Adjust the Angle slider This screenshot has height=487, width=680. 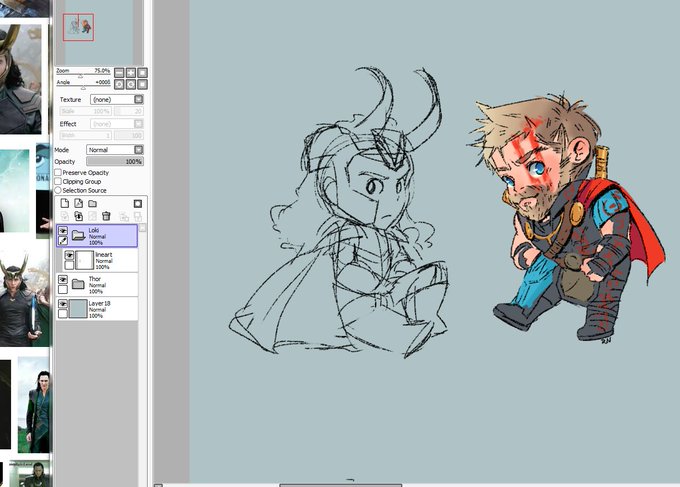83,88
